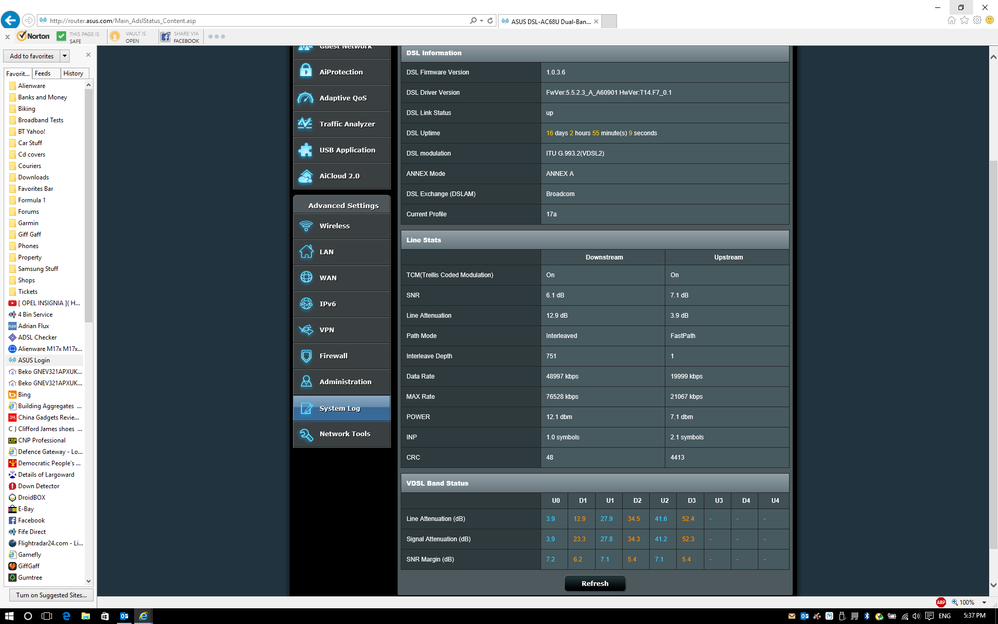Open a new blank browser tab
The width and height of the screenshot is (998, 624).
click(609, 21)
